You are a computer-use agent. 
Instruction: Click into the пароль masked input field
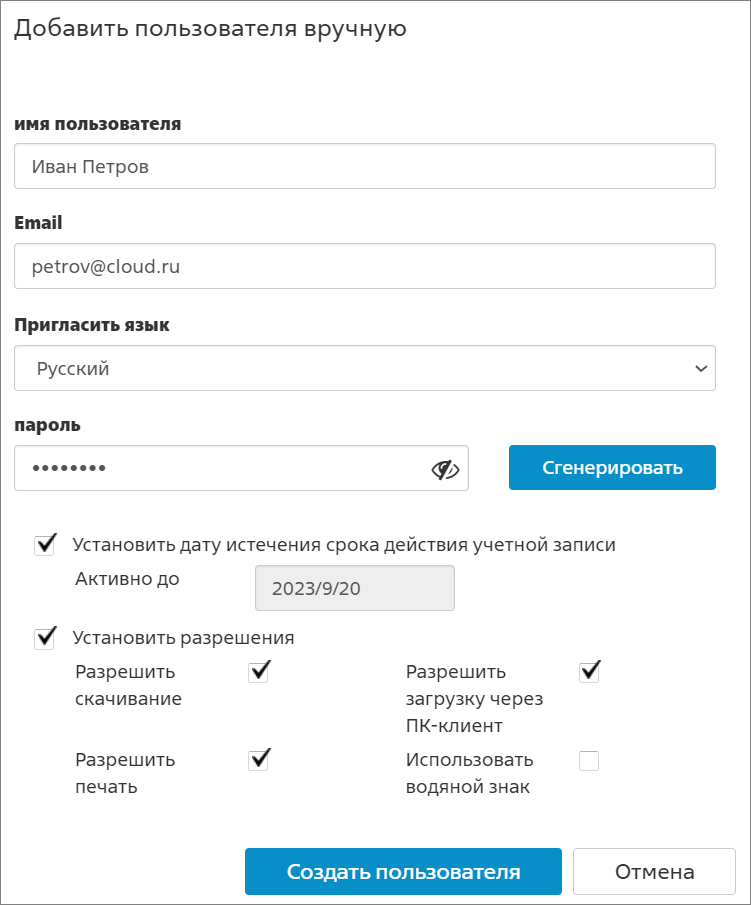point(241,468)
